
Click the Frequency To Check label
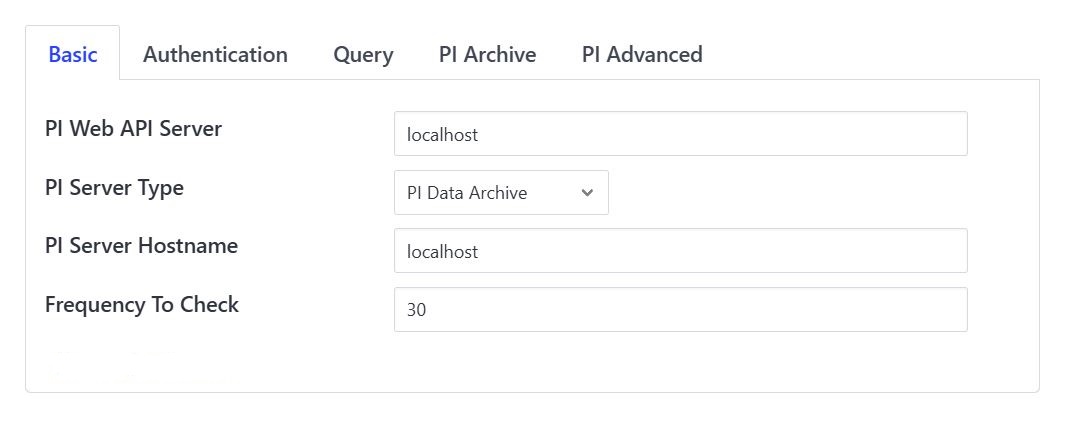coord(142,305)
